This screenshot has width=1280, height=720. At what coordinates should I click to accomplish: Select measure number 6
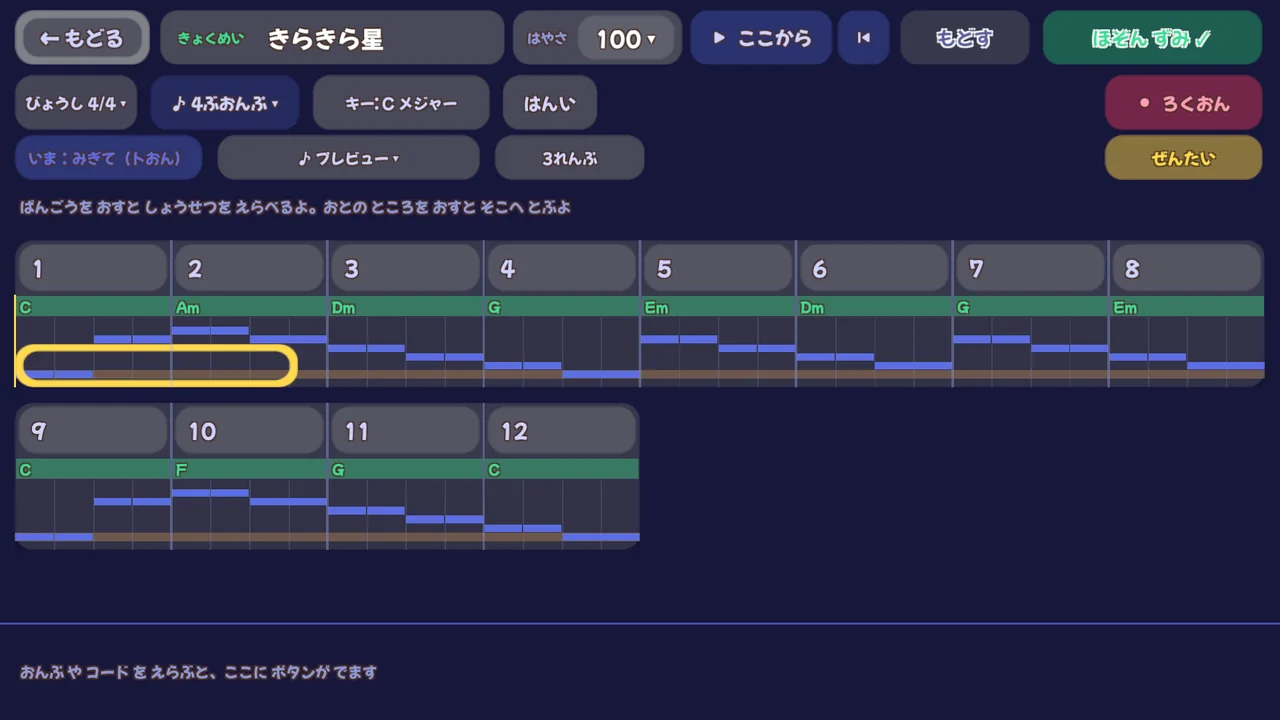(x=875, y=268)
